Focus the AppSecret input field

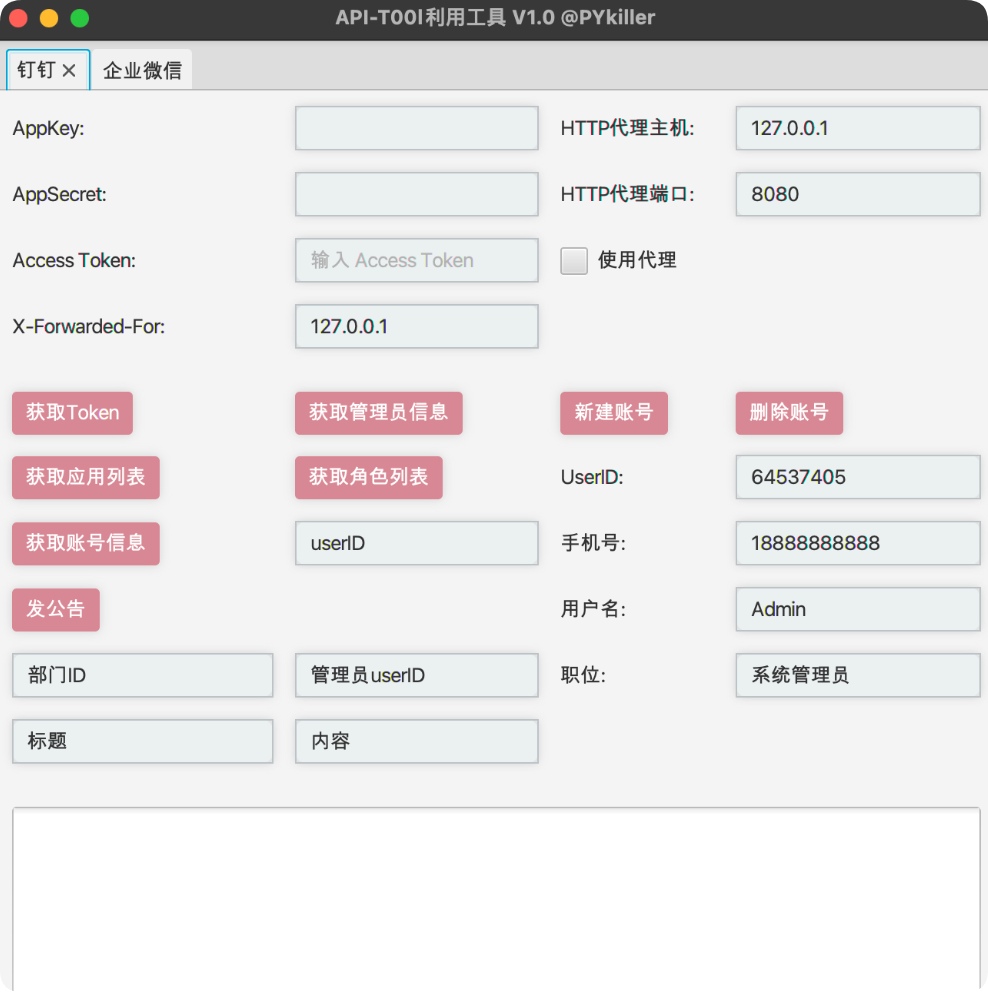[417, 194]
